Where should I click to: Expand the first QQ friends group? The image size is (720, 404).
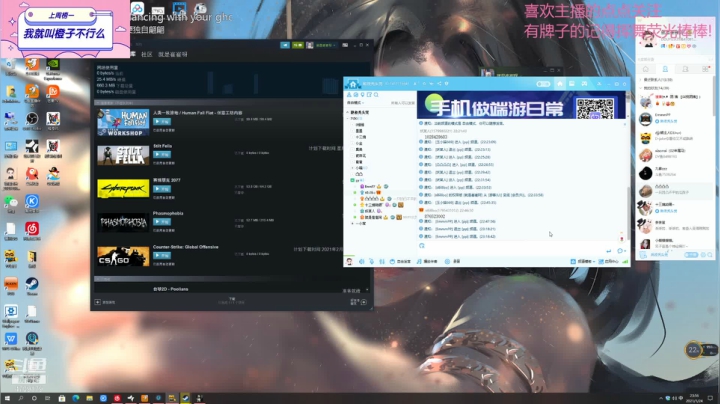(x=641, y=80)
